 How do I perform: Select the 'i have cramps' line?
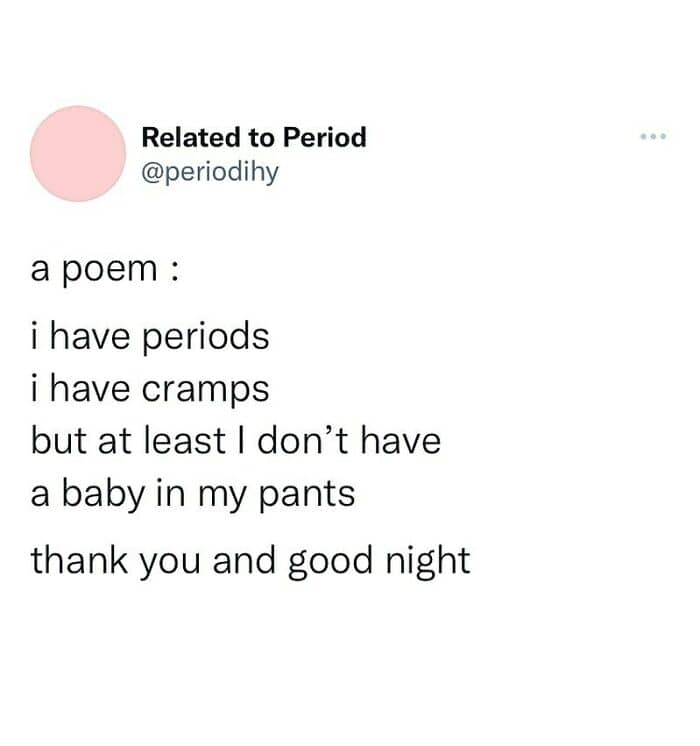tap(150, 390)
